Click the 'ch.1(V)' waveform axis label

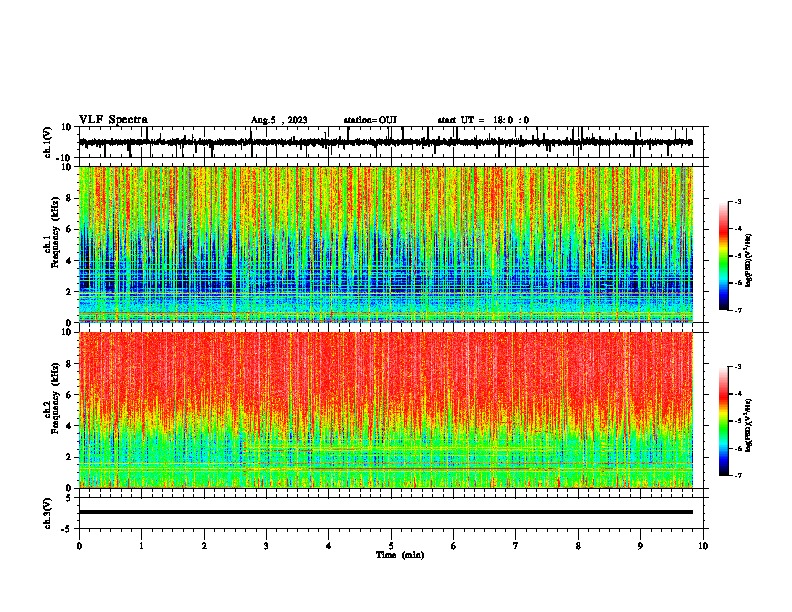(48, 142)
